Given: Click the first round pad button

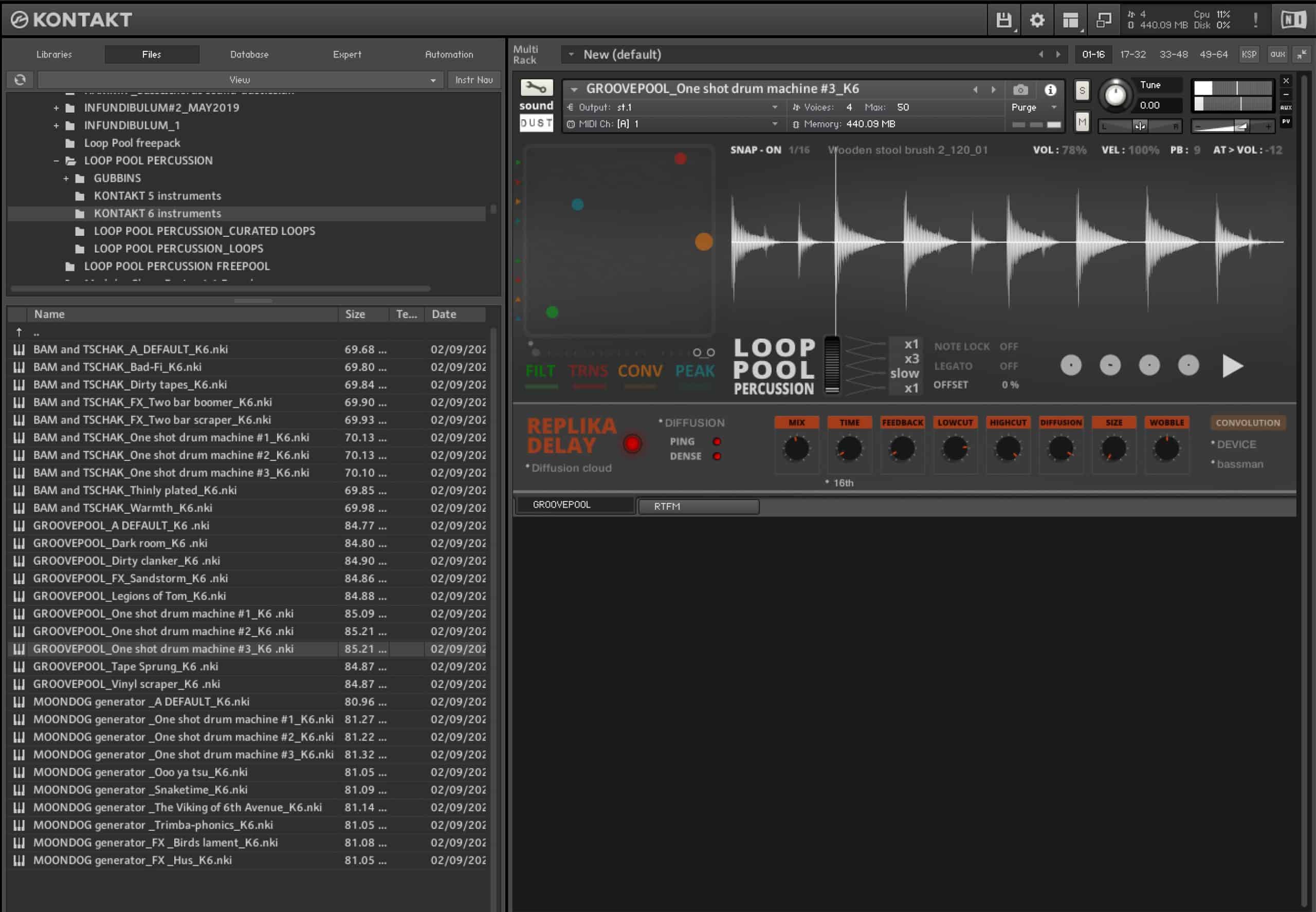Looking at the screenshot, I should (x=1071, y=365).
